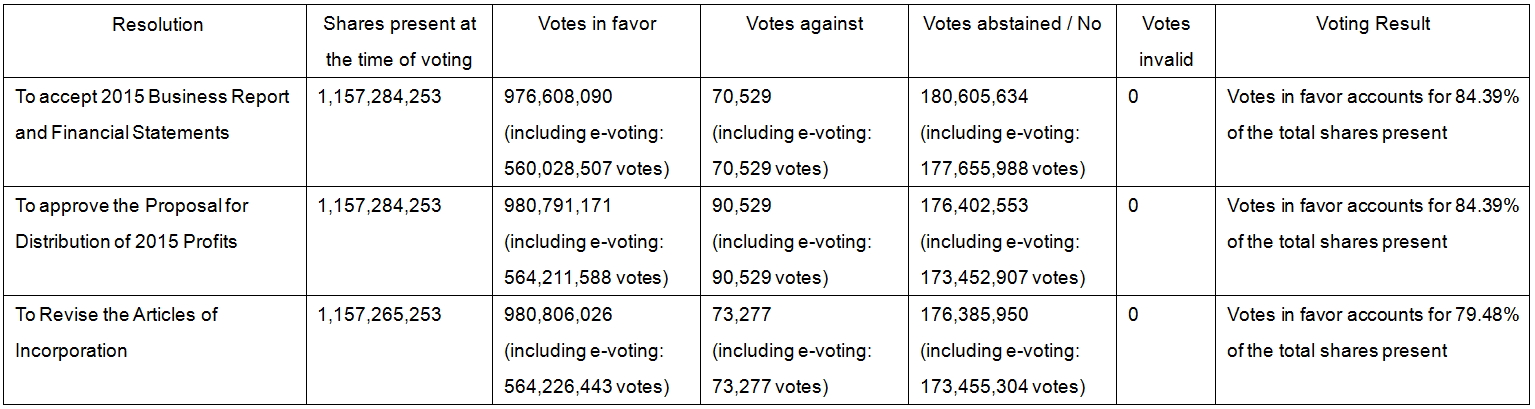The image size is (1535, 409).
Task: Click the Distribution of 2015 Profits resolution cell
Action: tap(132, 223)
